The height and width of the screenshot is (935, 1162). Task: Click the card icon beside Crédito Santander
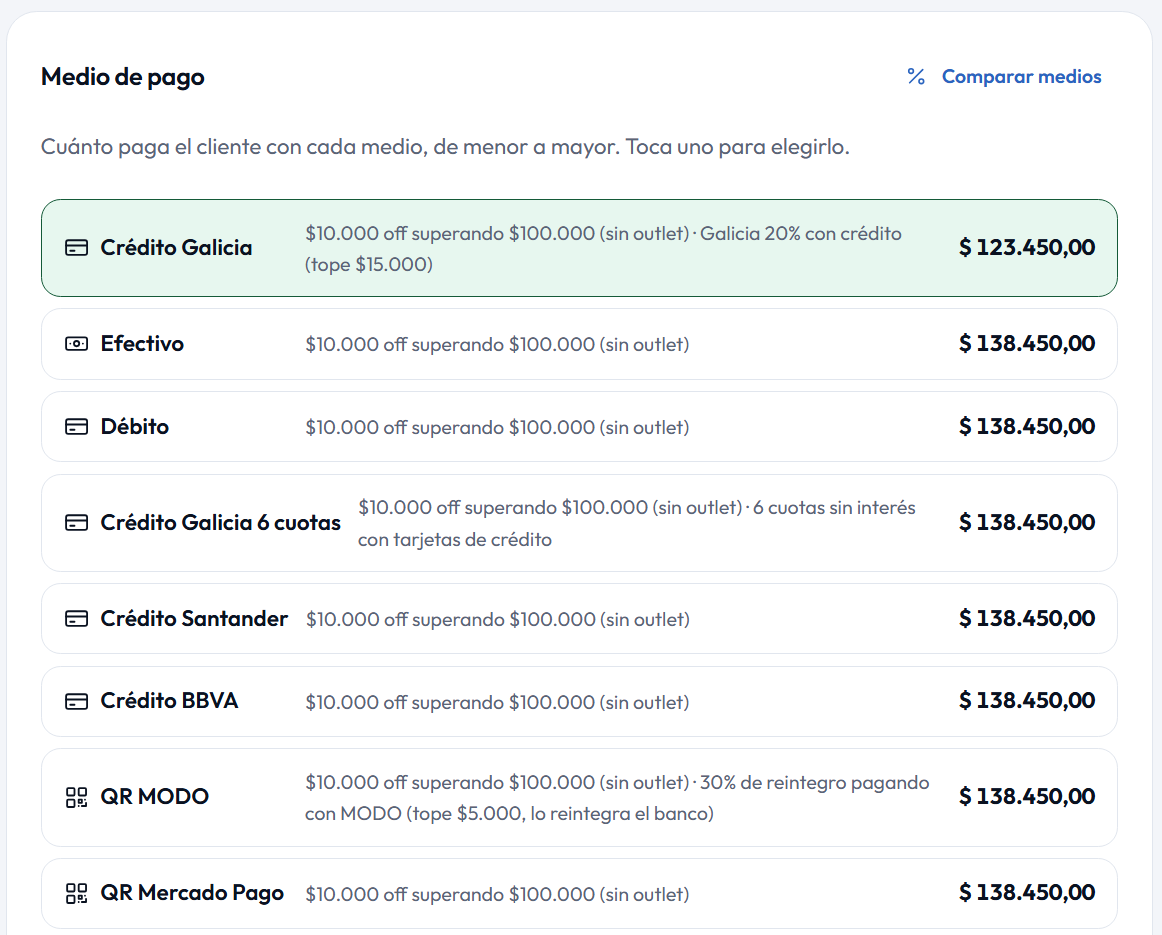76,619
